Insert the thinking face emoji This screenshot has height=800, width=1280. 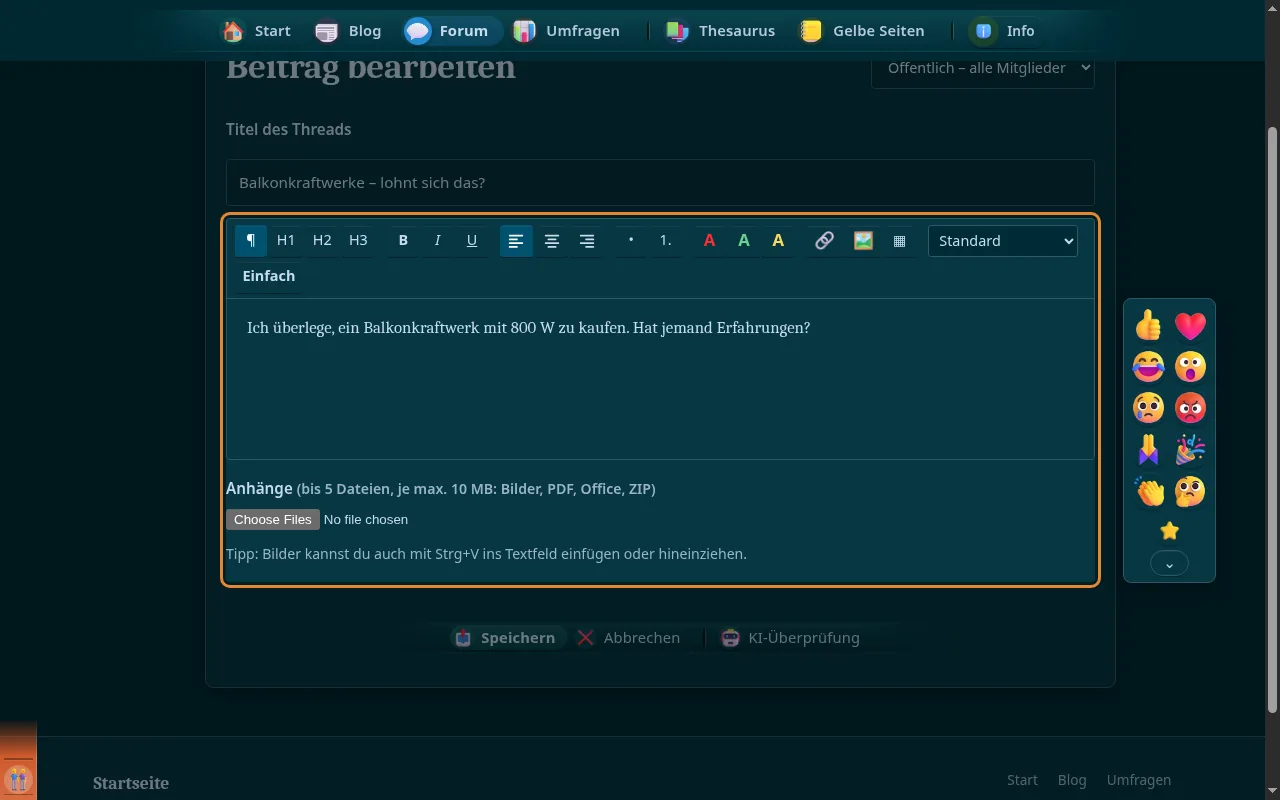[x=1190, y=491]
